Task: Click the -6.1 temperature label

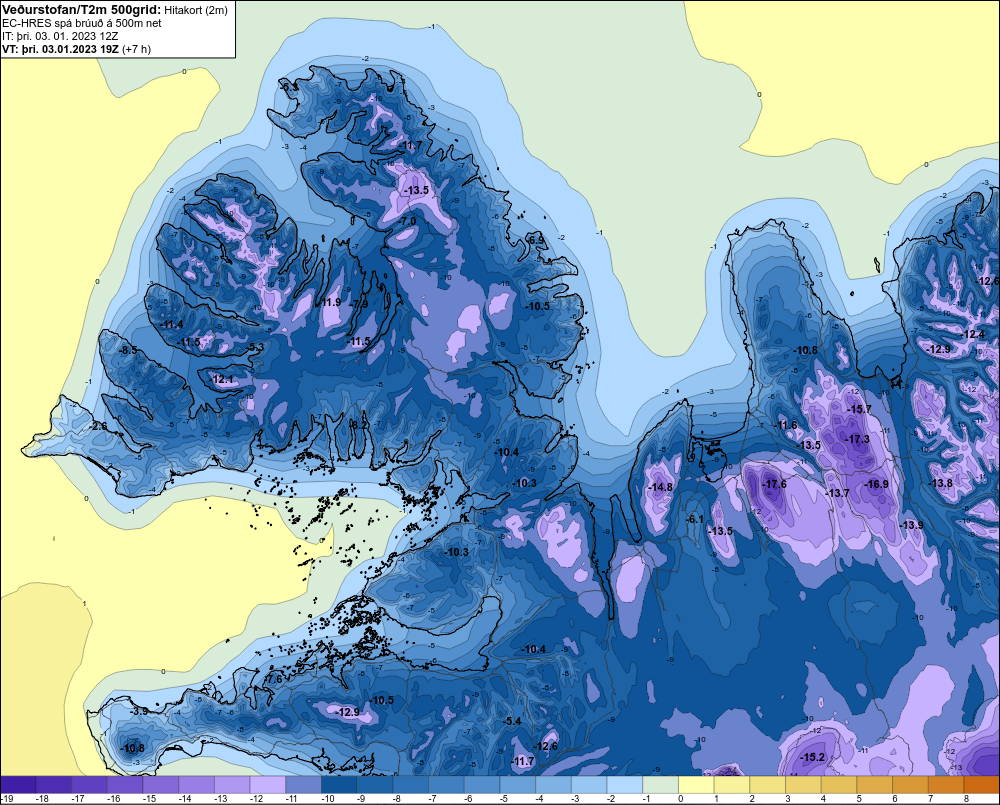Action: pyautogui.click(x=695, y=519)
